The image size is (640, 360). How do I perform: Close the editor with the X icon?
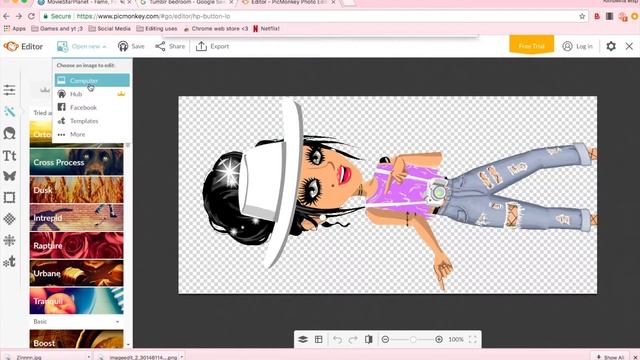(x=629, y=46)
